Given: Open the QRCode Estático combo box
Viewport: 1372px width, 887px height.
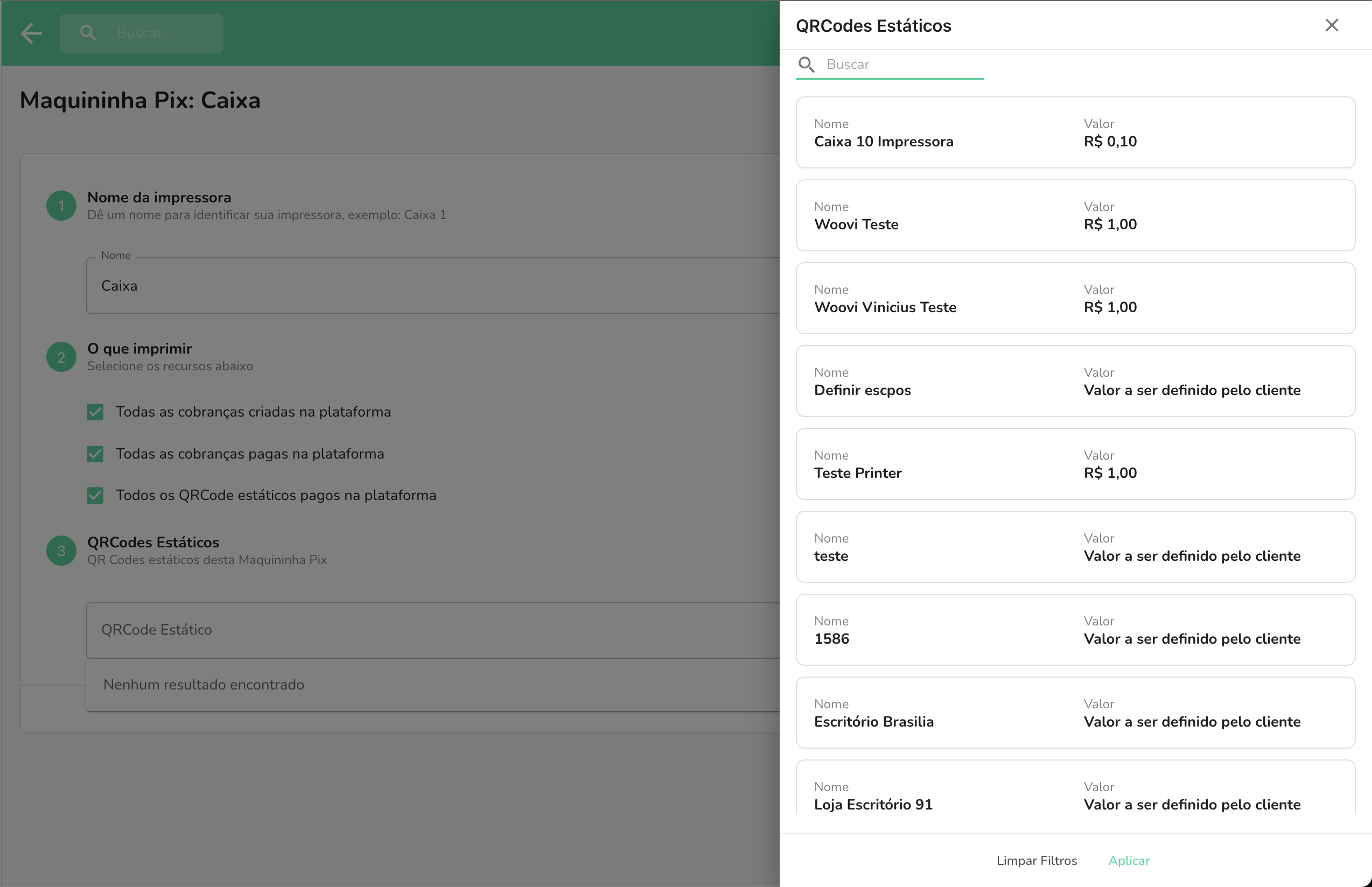Looking at the screenshot, I should click(432, 630).
